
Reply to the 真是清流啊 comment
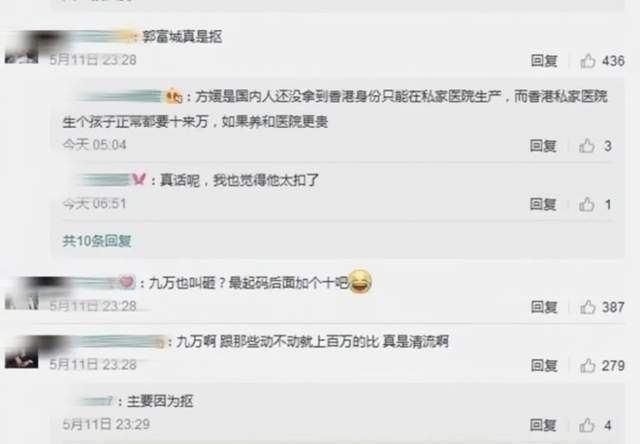tap(544, 365)
